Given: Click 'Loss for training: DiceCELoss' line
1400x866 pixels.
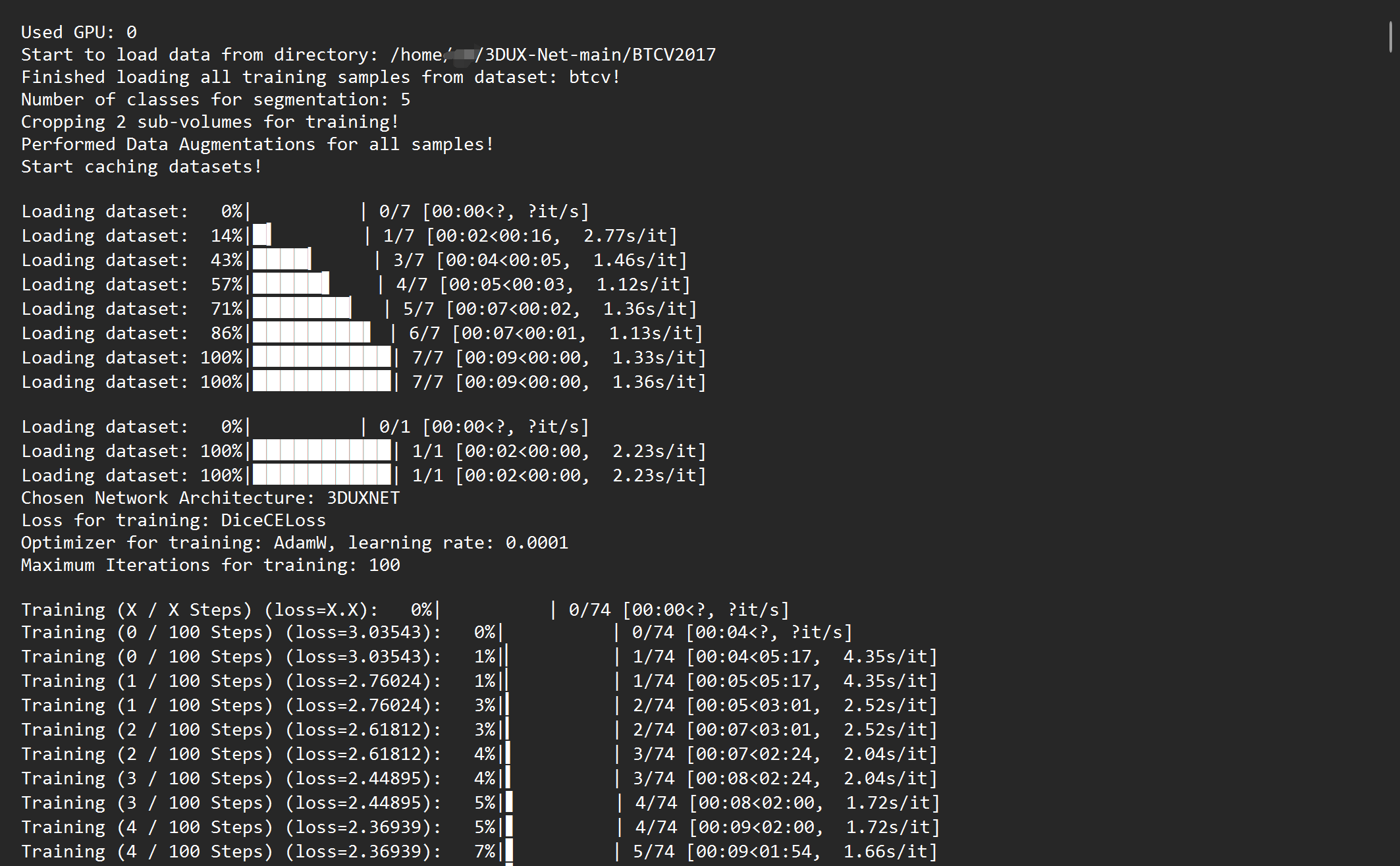Looking at the screenshot, I should coord(173,520).
